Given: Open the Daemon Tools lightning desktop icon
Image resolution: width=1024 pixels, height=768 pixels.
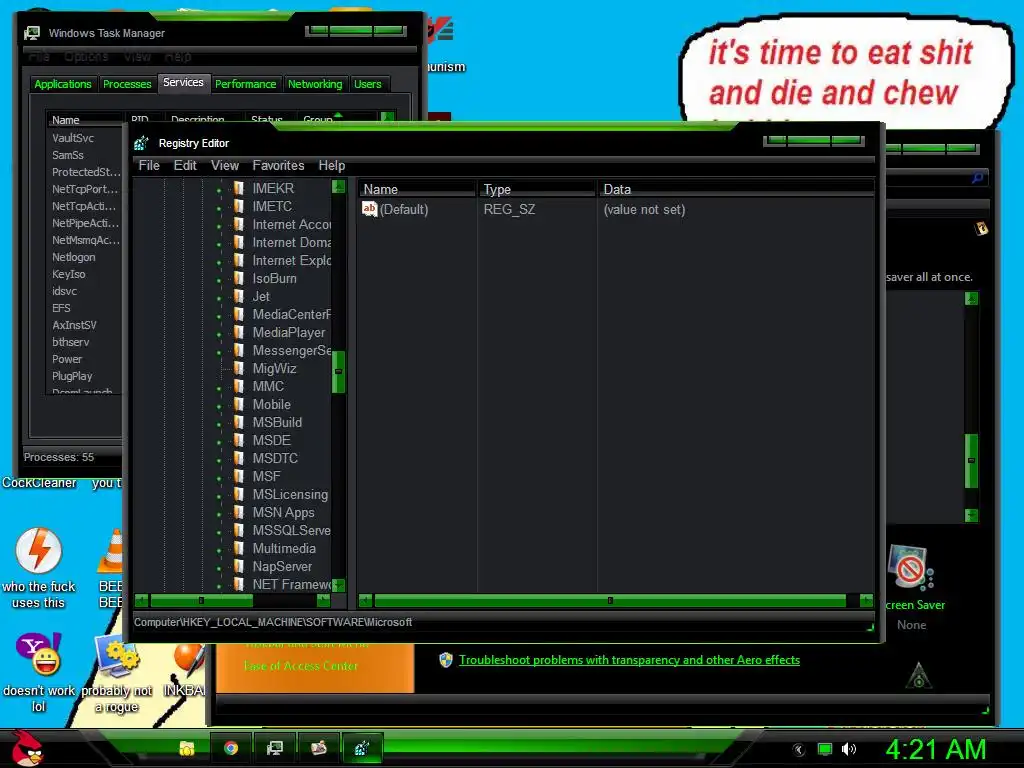Looking at the screenshot, I should [x=39, y=551].
